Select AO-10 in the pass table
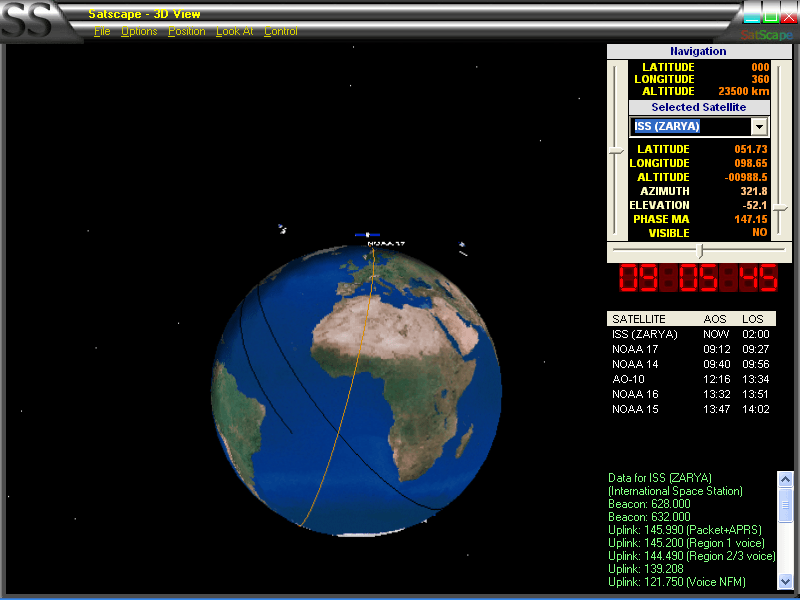800x600 pixels. 629,379
